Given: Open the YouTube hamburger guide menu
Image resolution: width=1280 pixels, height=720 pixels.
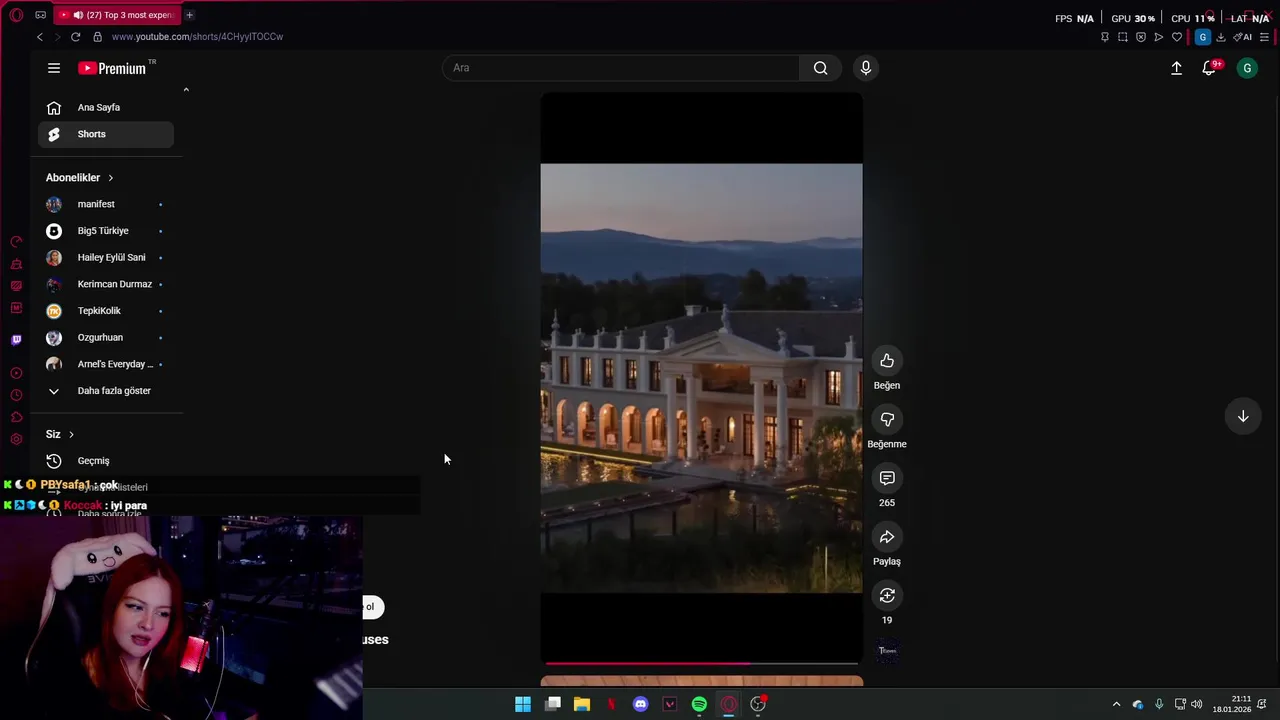Looking at the screenshot, I should [54, 68].
